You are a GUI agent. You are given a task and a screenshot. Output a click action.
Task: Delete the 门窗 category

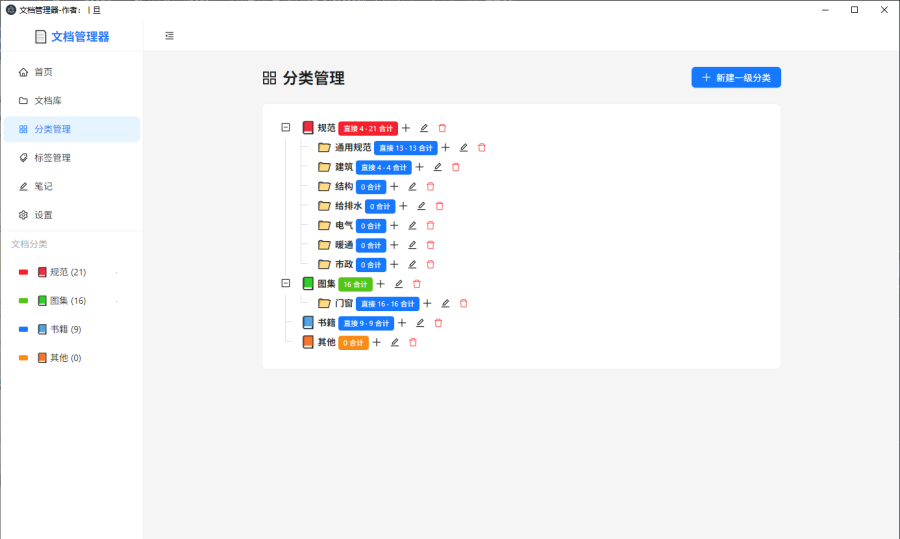pyautogui.click(x=464, y=304)
